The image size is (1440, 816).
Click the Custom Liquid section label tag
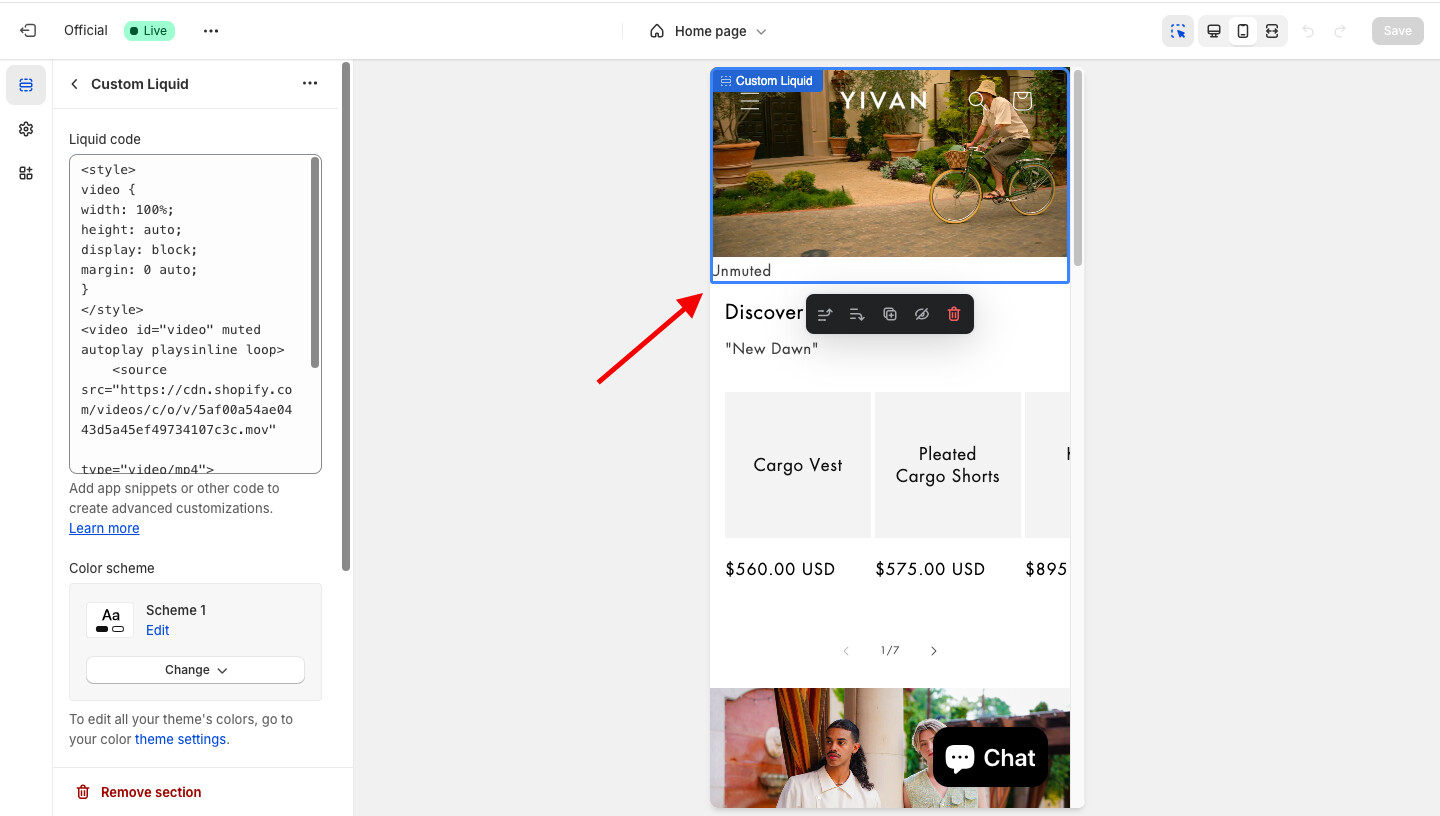point(767,81)
